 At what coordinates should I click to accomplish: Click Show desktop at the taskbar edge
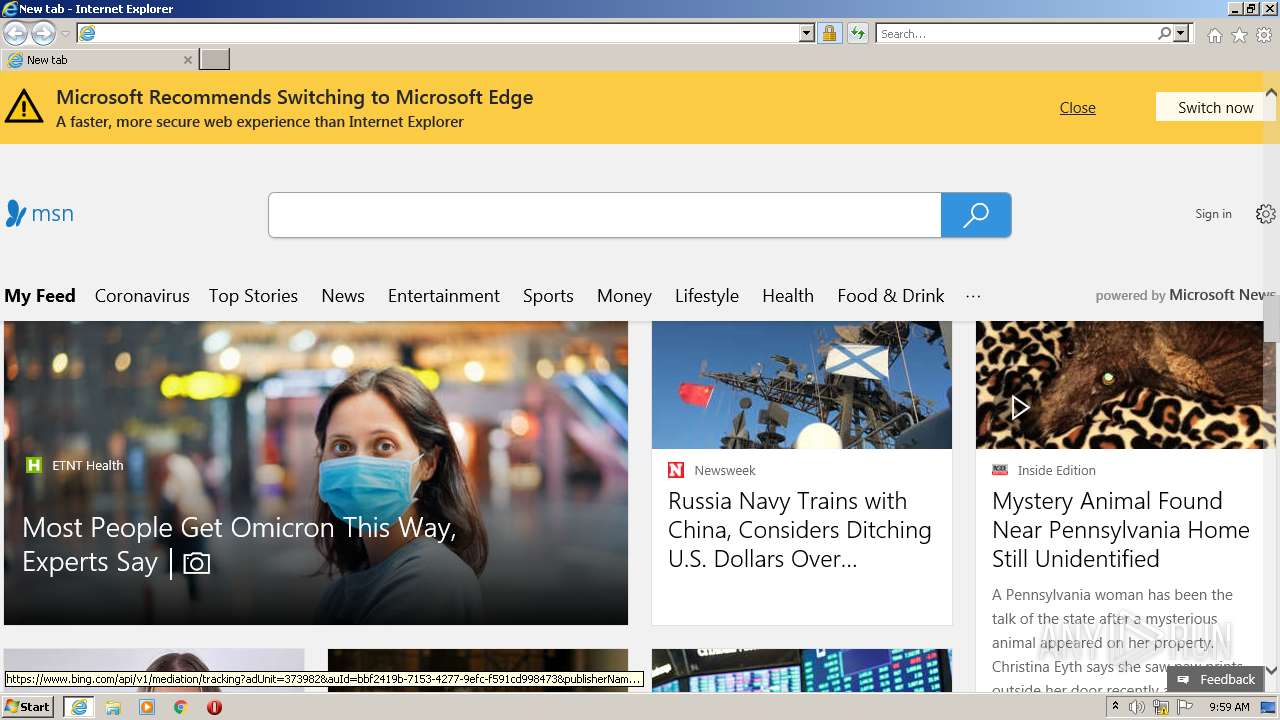1269,707
